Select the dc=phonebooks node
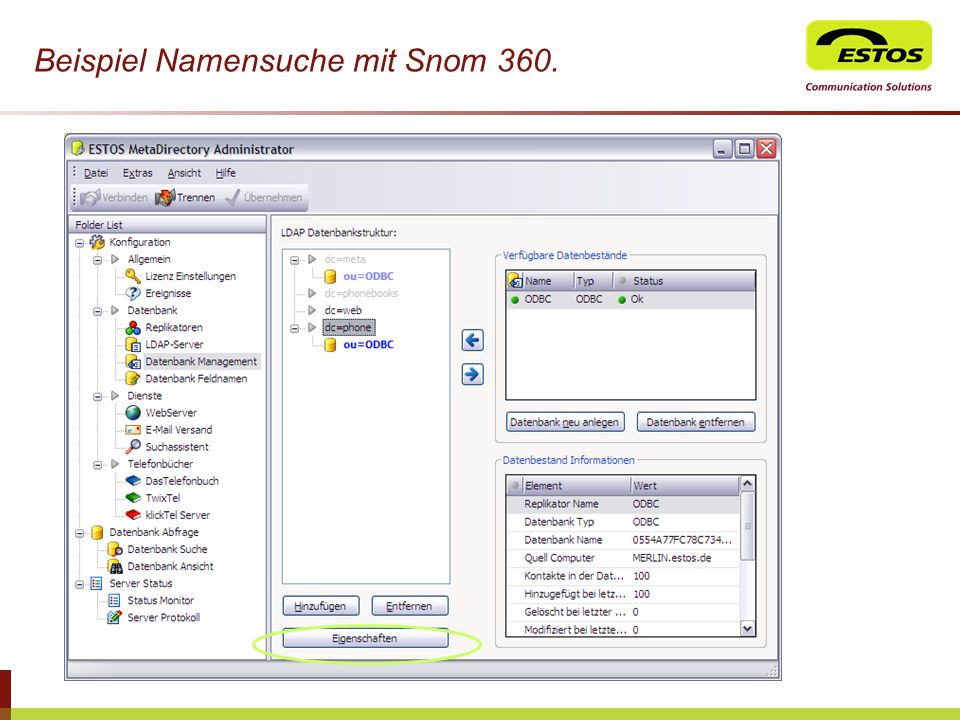960x720 pixels. (361, 293)
